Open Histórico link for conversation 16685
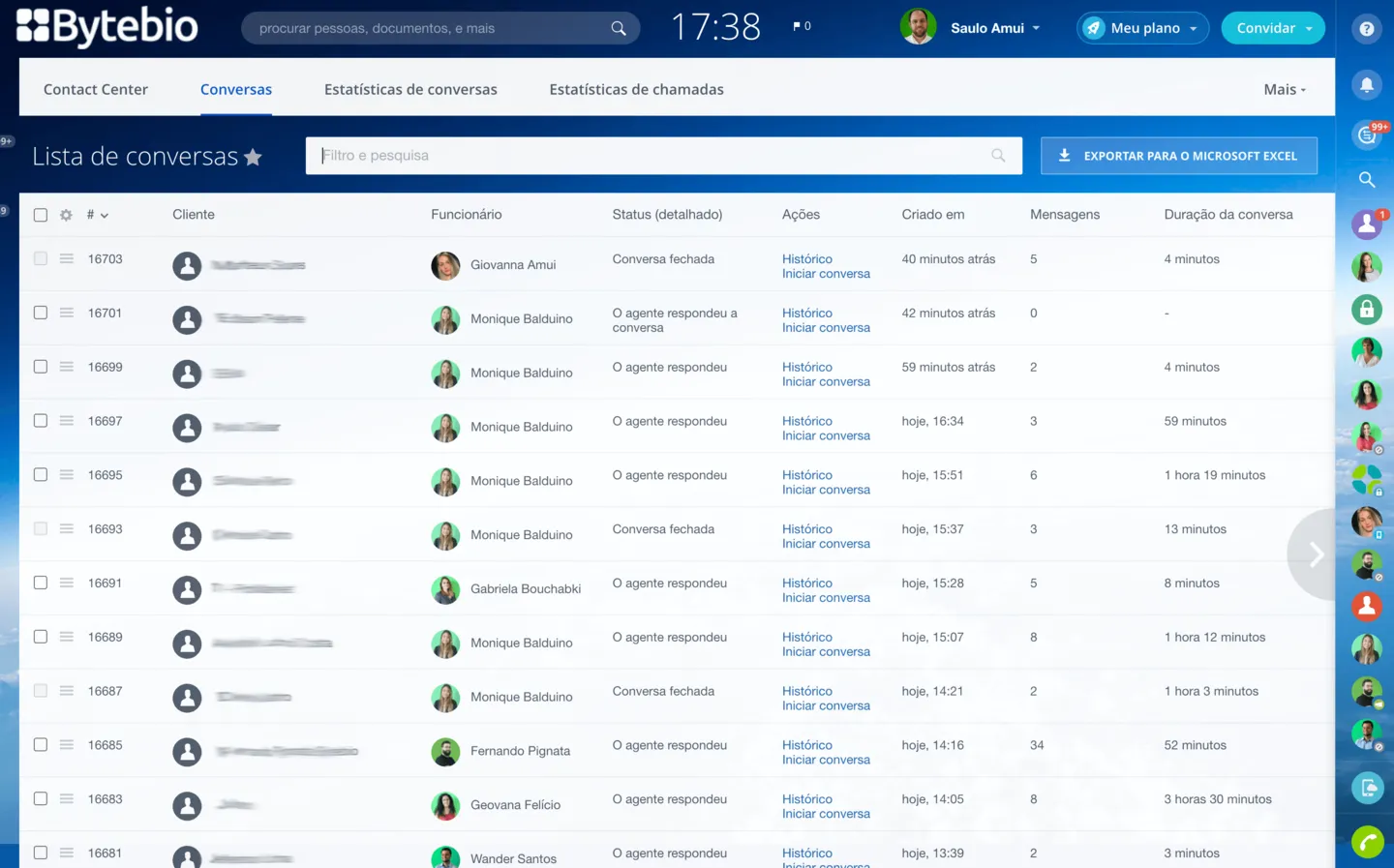This screenshot has height=868, width=1394. coord(807,745)
